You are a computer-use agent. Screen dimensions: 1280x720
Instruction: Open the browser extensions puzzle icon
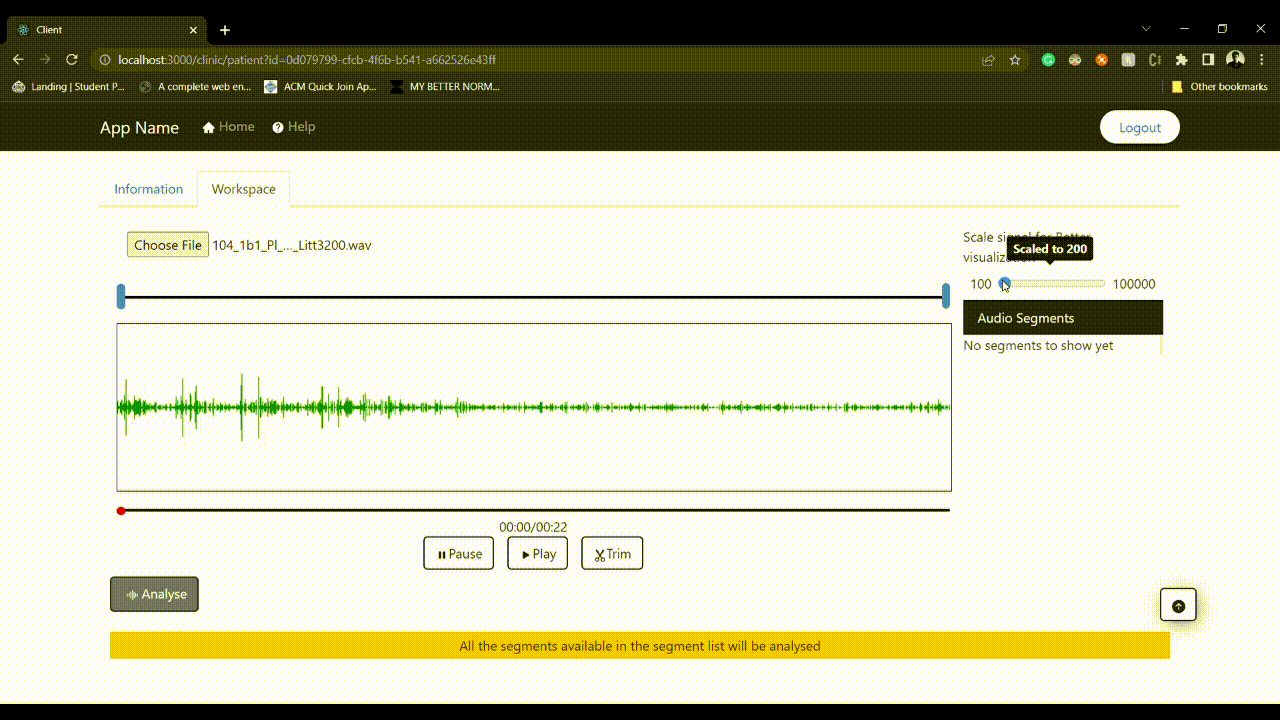pos(1181,60)
